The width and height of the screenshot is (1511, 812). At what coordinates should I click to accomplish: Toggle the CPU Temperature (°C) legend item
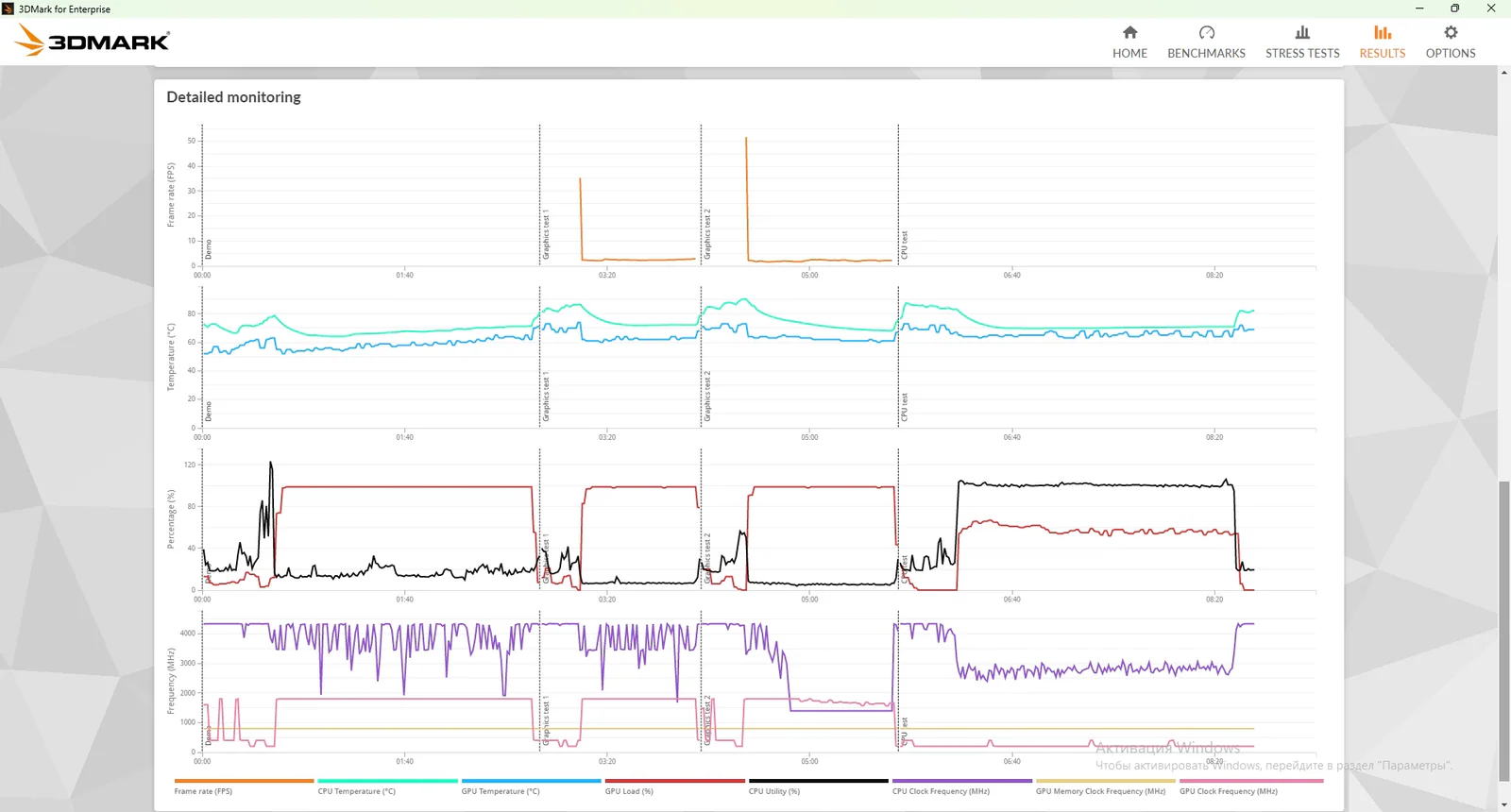[387, 787]
